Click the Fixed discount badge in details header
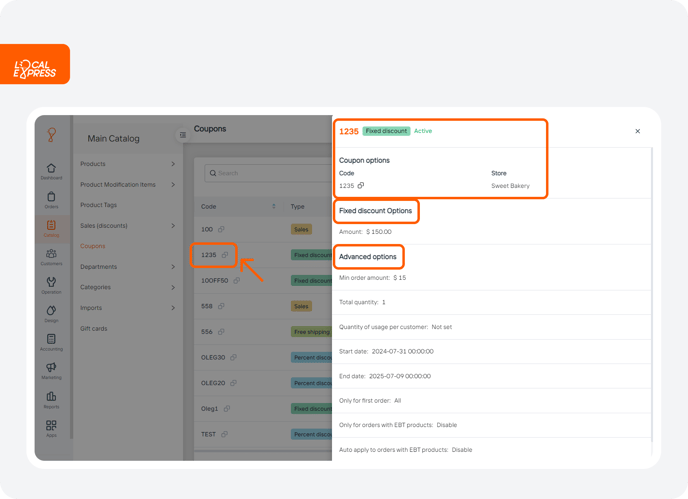688x499 pixels. pyautogui.click(x=386, y=131)
